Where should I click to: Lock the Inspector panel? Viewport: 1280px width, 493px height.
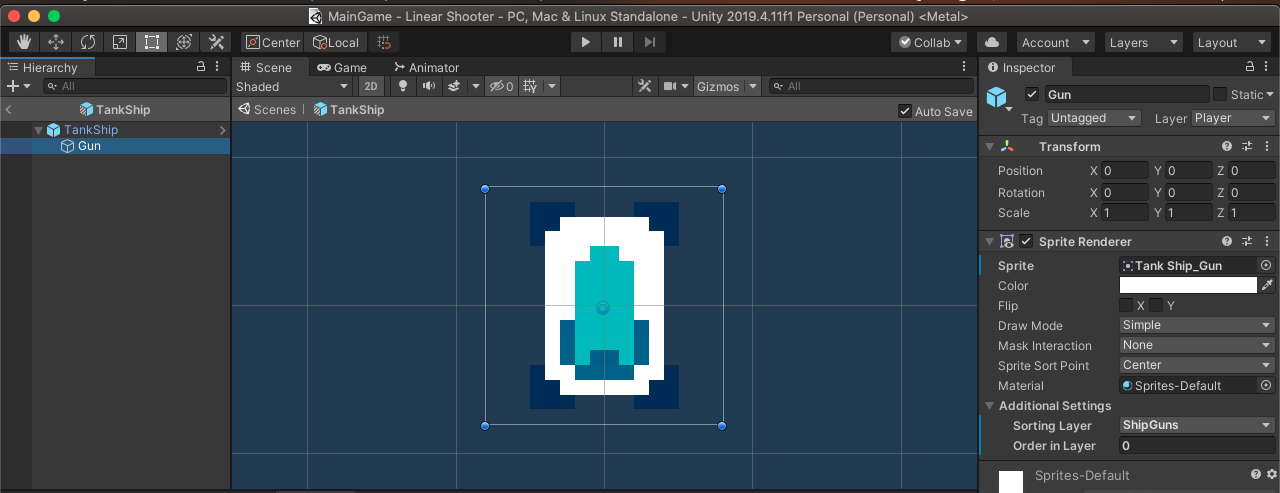tap(1250, 67)
